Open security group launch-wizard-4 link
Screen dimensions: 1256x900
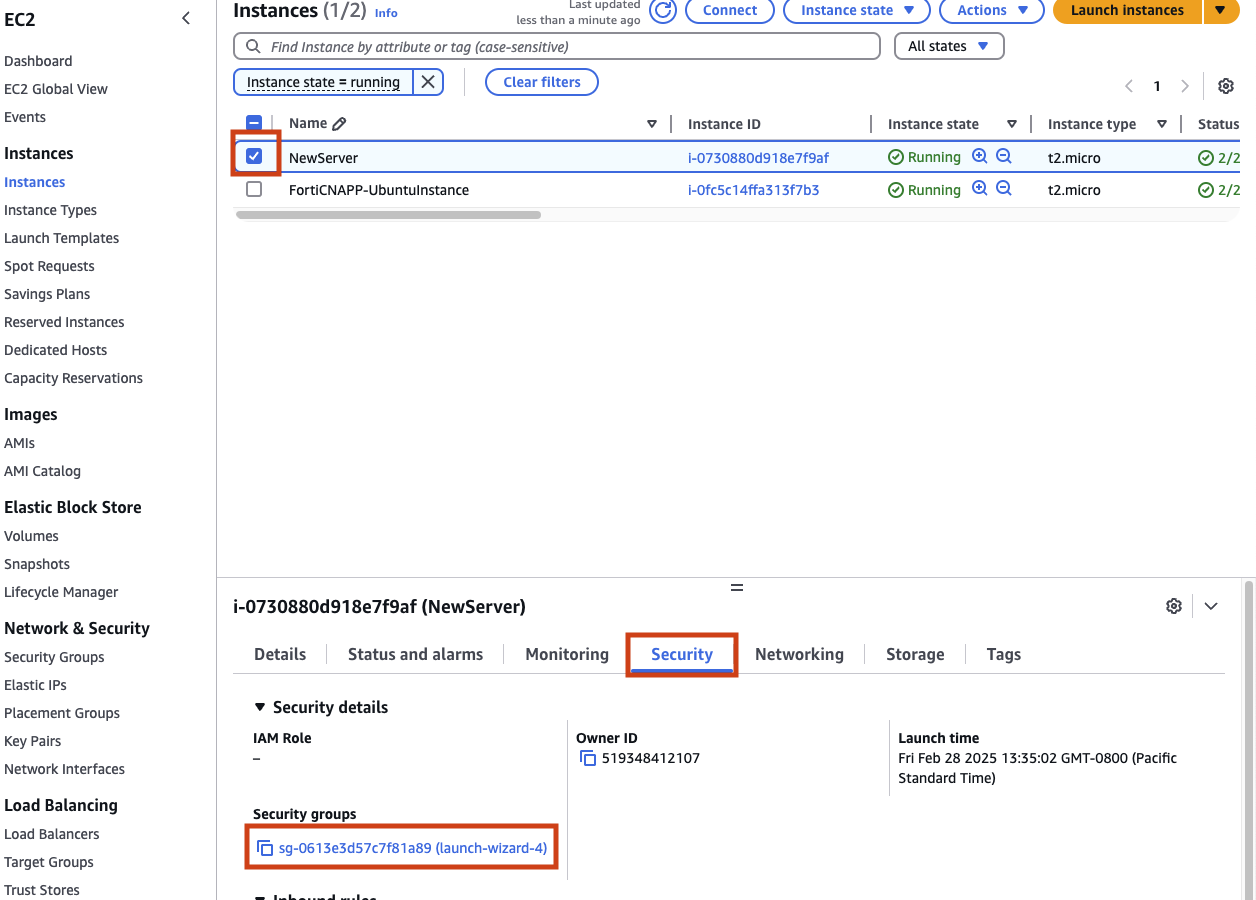tap(413, 848)
